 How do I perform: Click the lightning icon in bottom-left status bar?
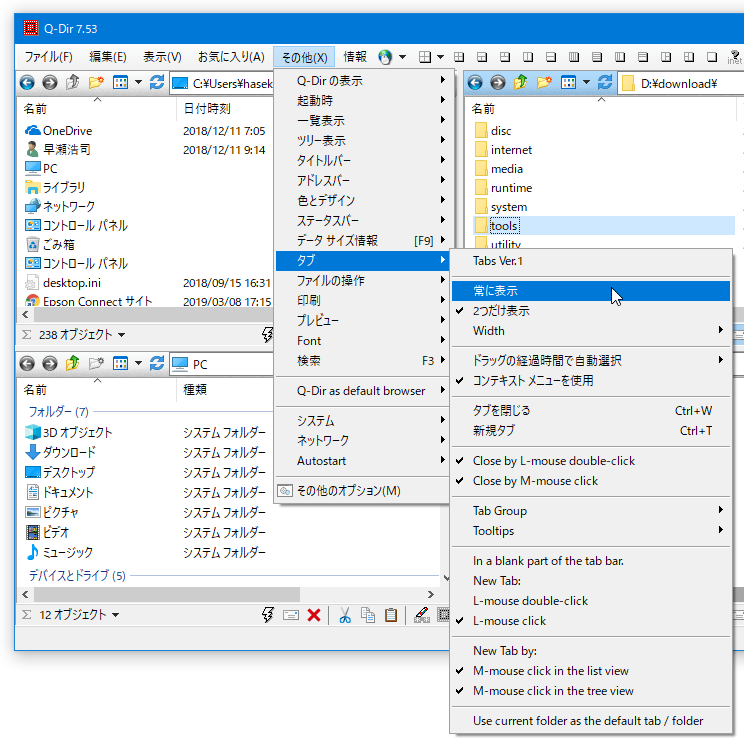[268, 615]
